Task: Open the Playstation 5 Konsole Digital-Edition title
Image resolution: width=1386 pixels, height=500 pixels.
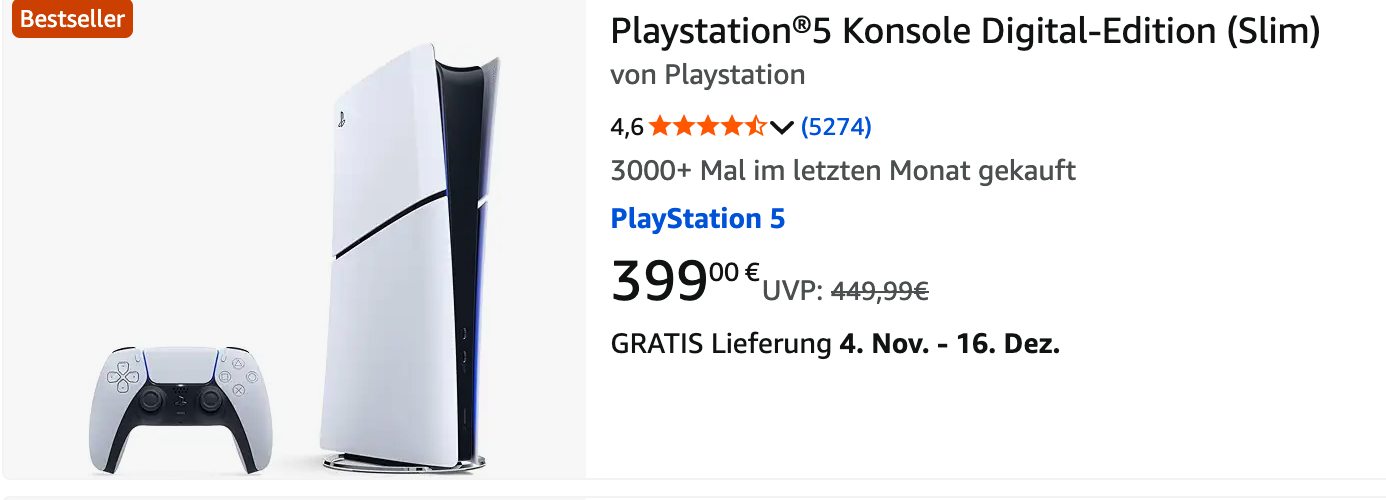Action: pyautogui.click(x=965, y=32)
